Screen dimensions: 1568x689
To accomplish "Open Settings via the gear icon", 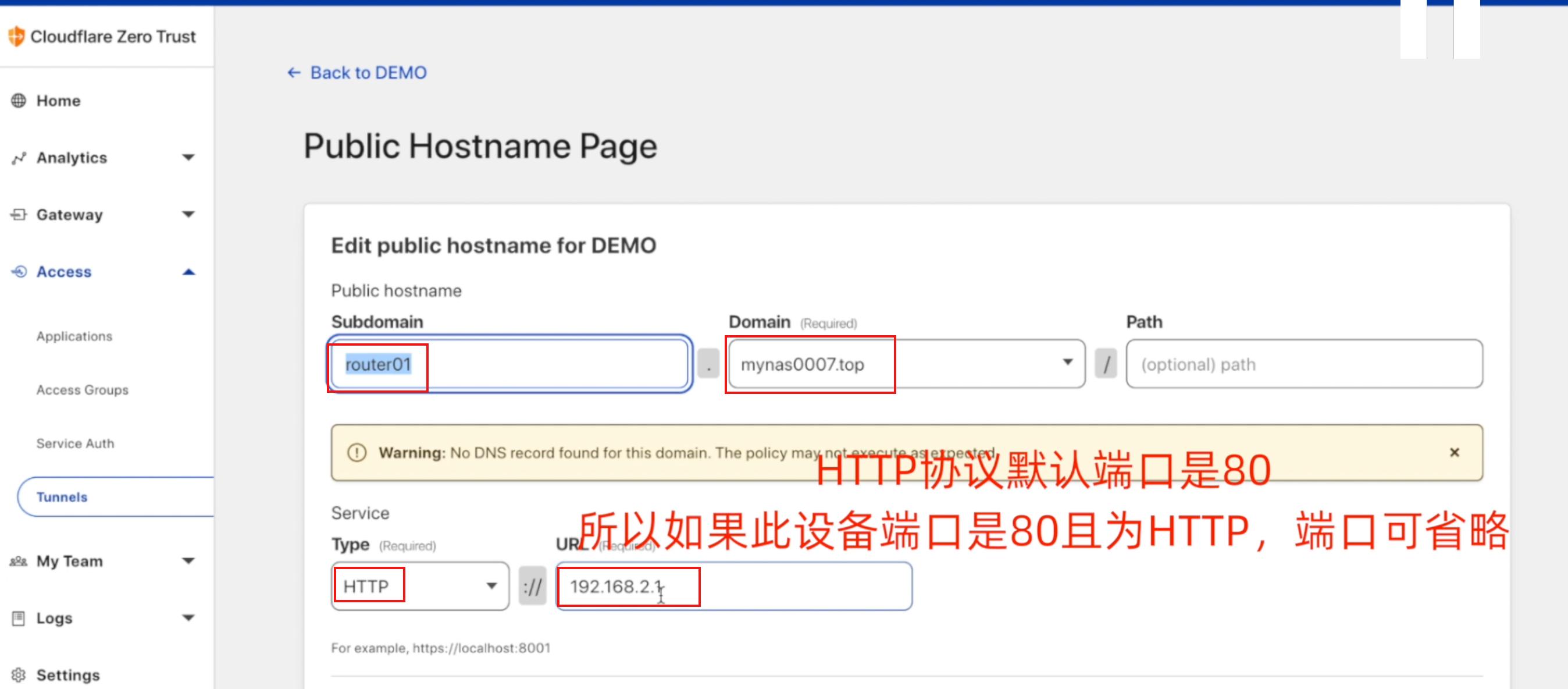I will (18, 674).
